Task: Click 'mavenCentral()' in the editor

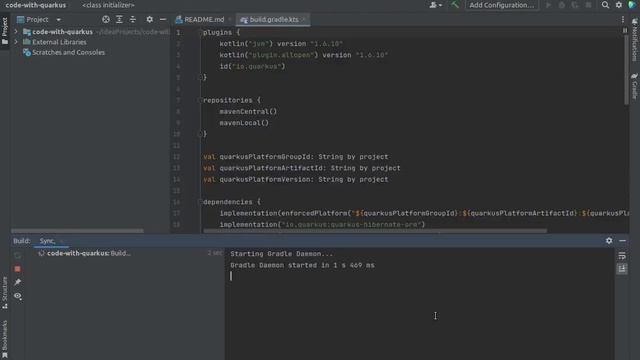Action: coord(248,111)
